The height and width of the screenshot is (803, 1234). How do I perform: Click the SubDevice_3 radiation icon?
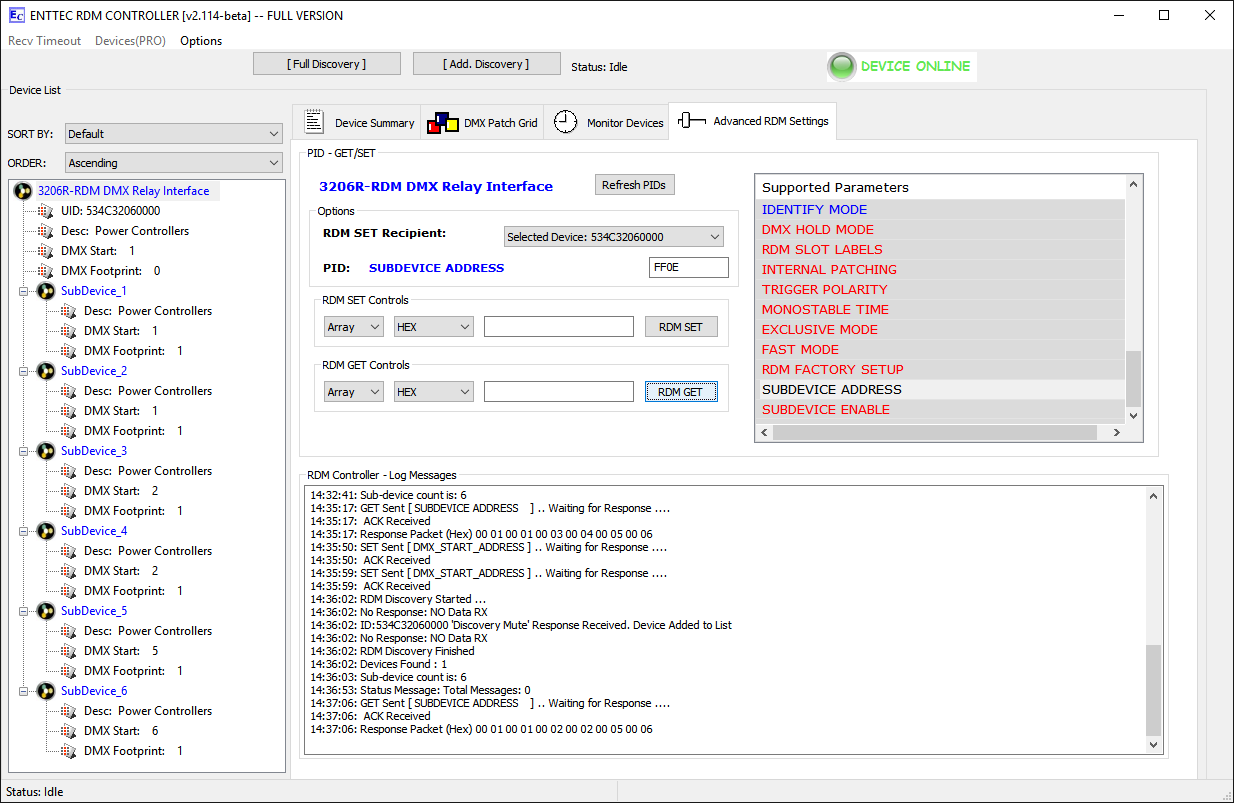point(46,451)
